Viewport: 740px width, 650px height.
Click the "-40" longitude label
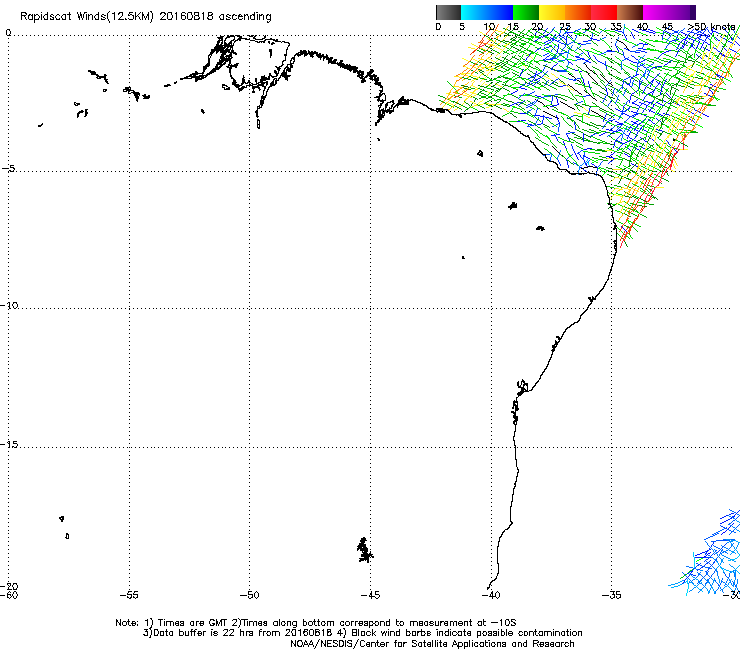491,595
